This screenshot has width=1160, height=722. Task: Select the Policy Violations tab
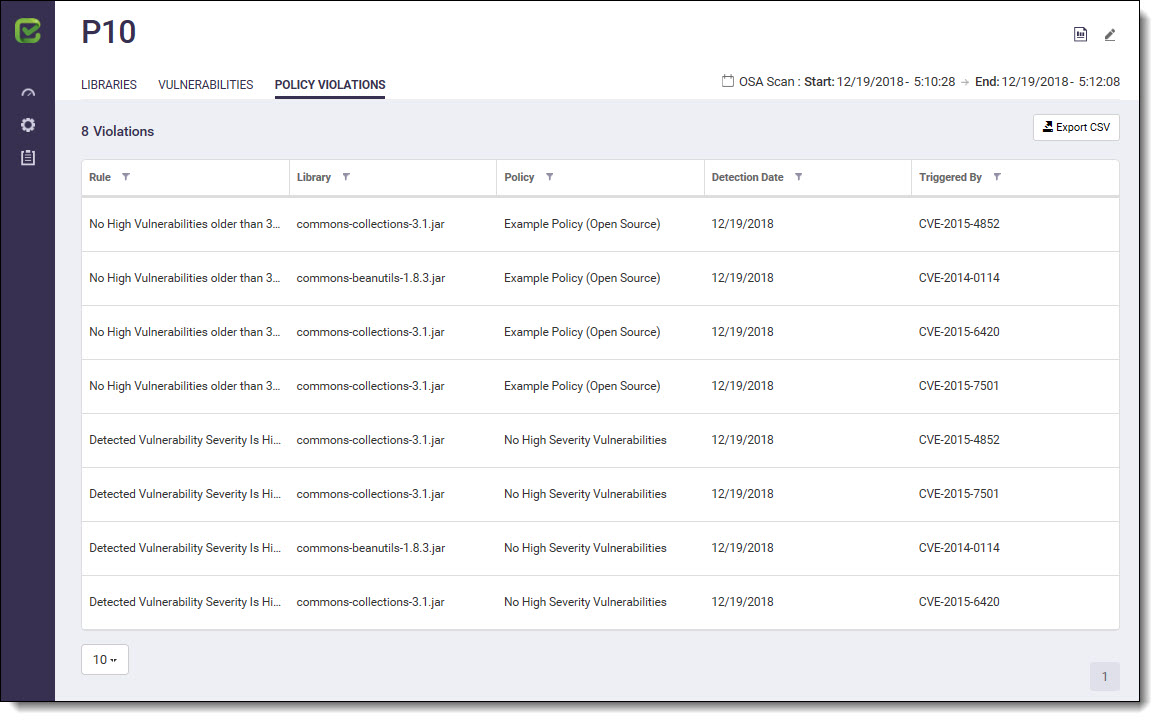coord(330,84)
